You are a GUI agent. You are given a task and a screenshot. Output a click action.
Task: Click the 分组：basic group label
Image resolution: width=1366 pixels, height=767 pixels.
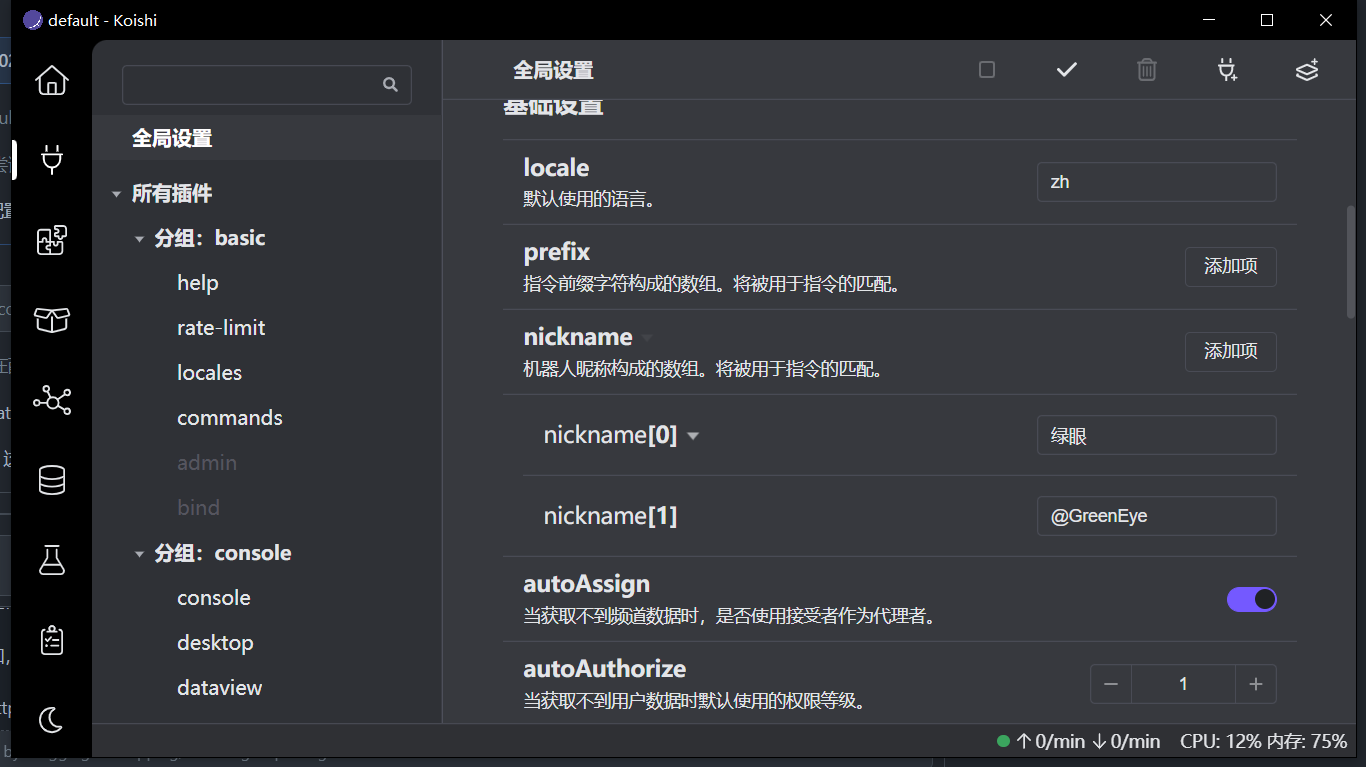coord(210,238)
